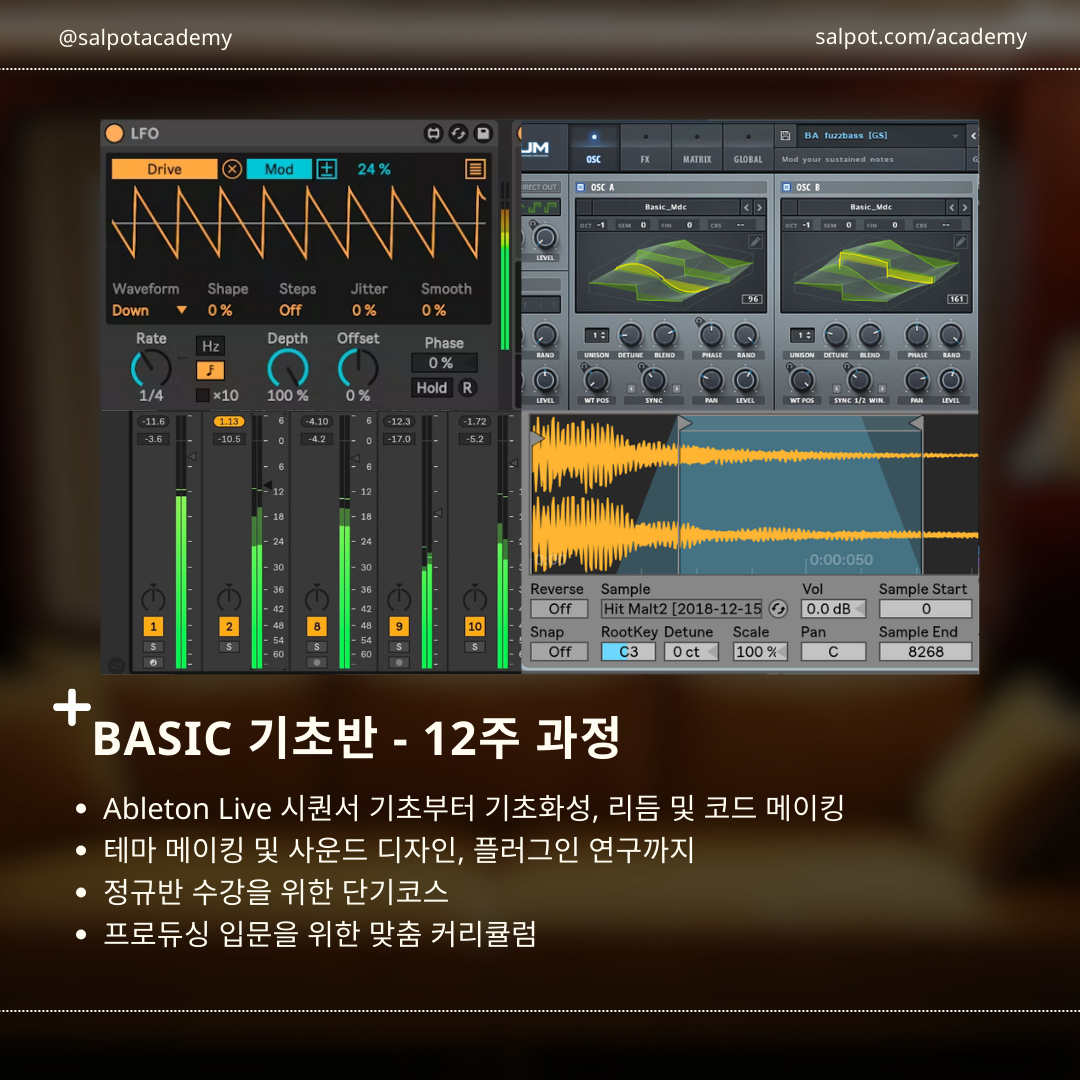1080x1080 pixels.
Task: Click the LFO Depth knob
Action: (x=288, y=368)
